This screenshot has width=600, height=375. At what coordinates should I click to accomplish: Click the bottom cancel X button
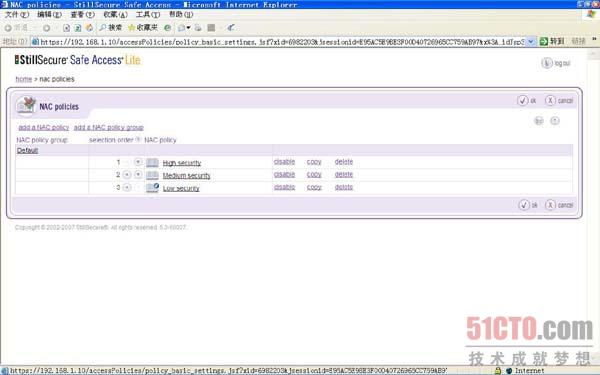[550, 205]
